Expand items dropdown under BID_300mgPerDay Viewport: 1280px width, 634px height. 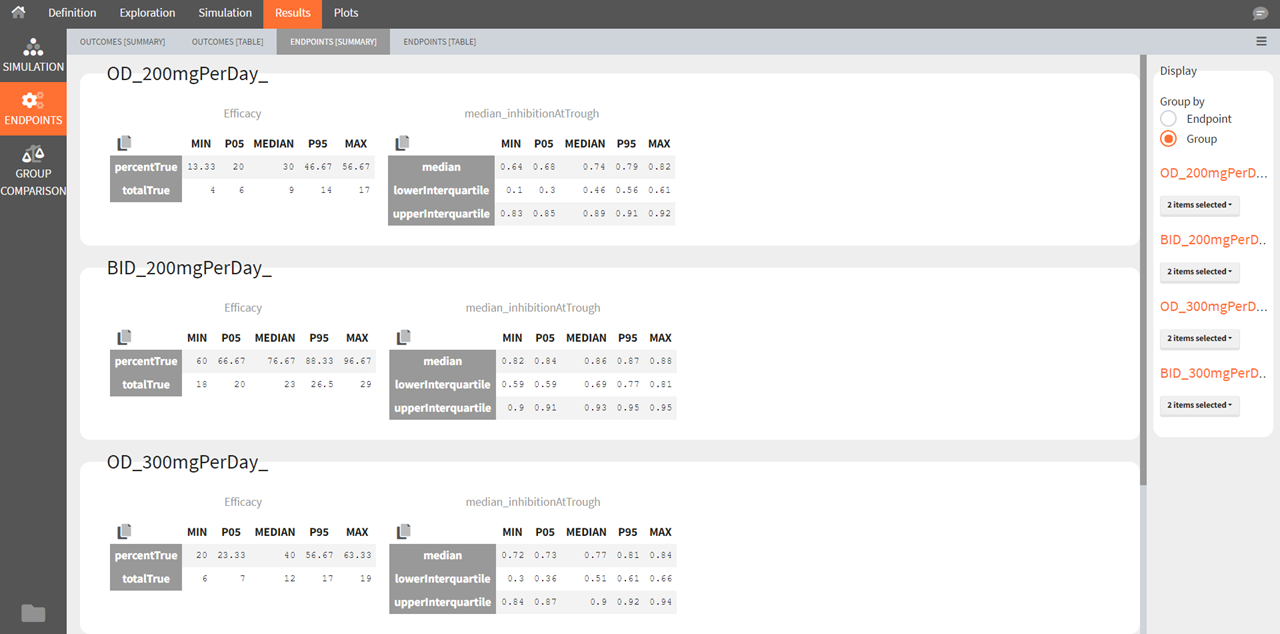pos(1199,405)
